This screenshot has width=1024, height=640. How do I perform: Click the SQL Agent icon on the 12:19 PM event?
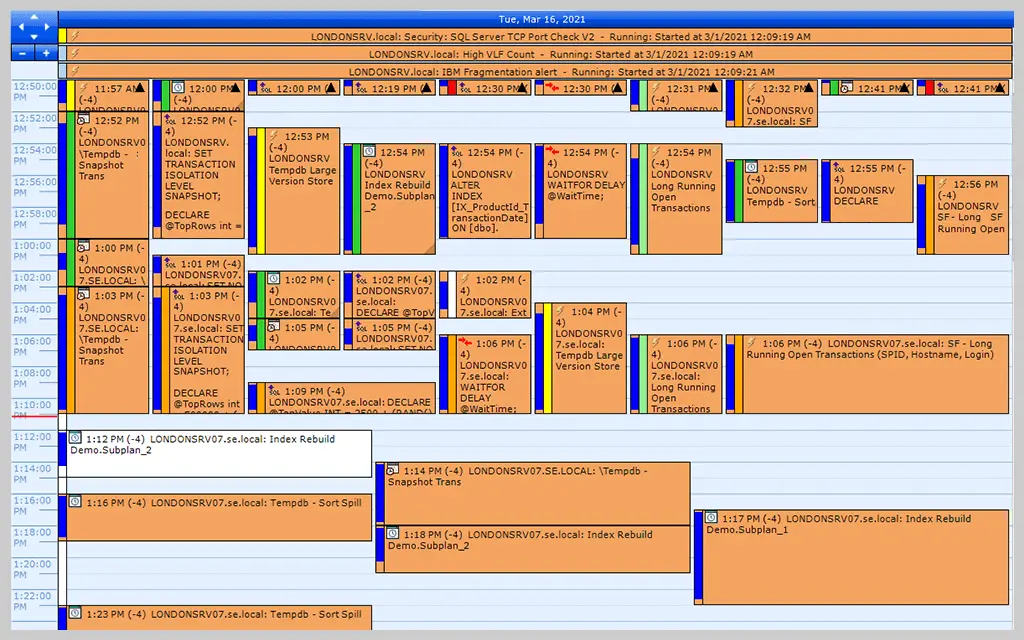(361, 88)
